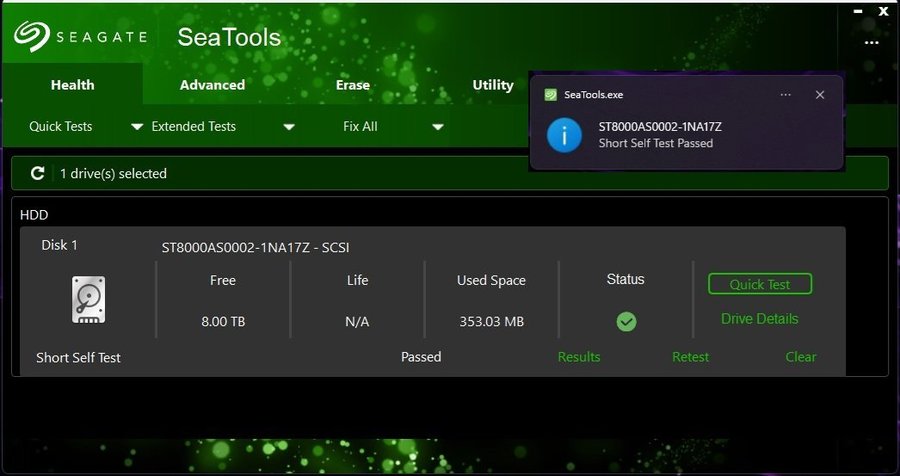Click the green status checkmark icon
The height and width of the screenshot is (476, 900).
click(x=626, y=321)
